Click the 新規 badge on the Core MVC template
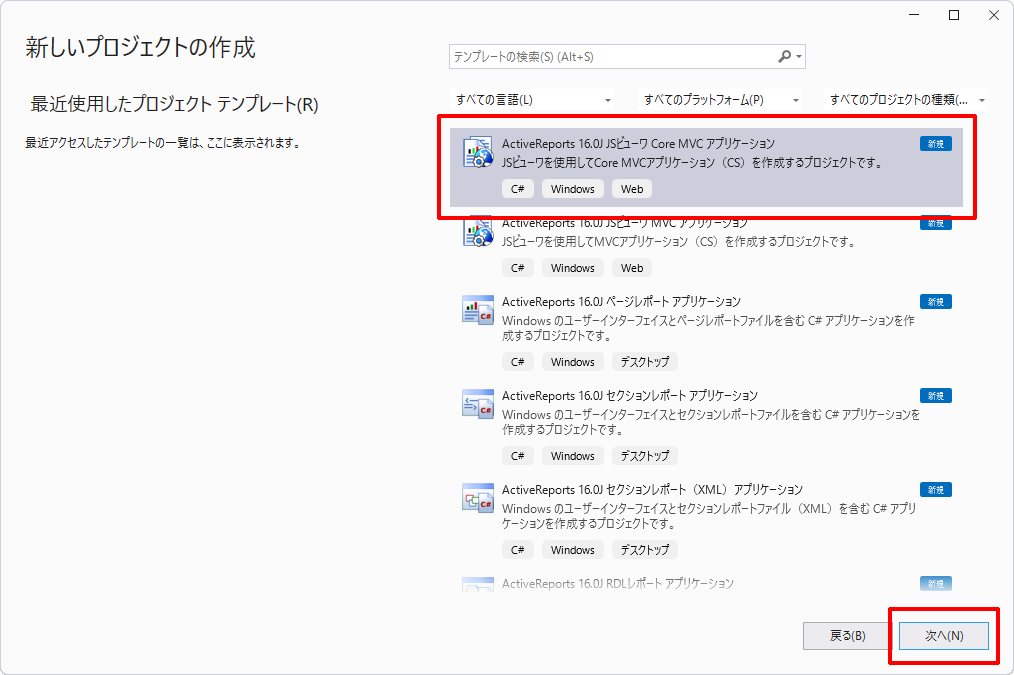 point(936,144)
